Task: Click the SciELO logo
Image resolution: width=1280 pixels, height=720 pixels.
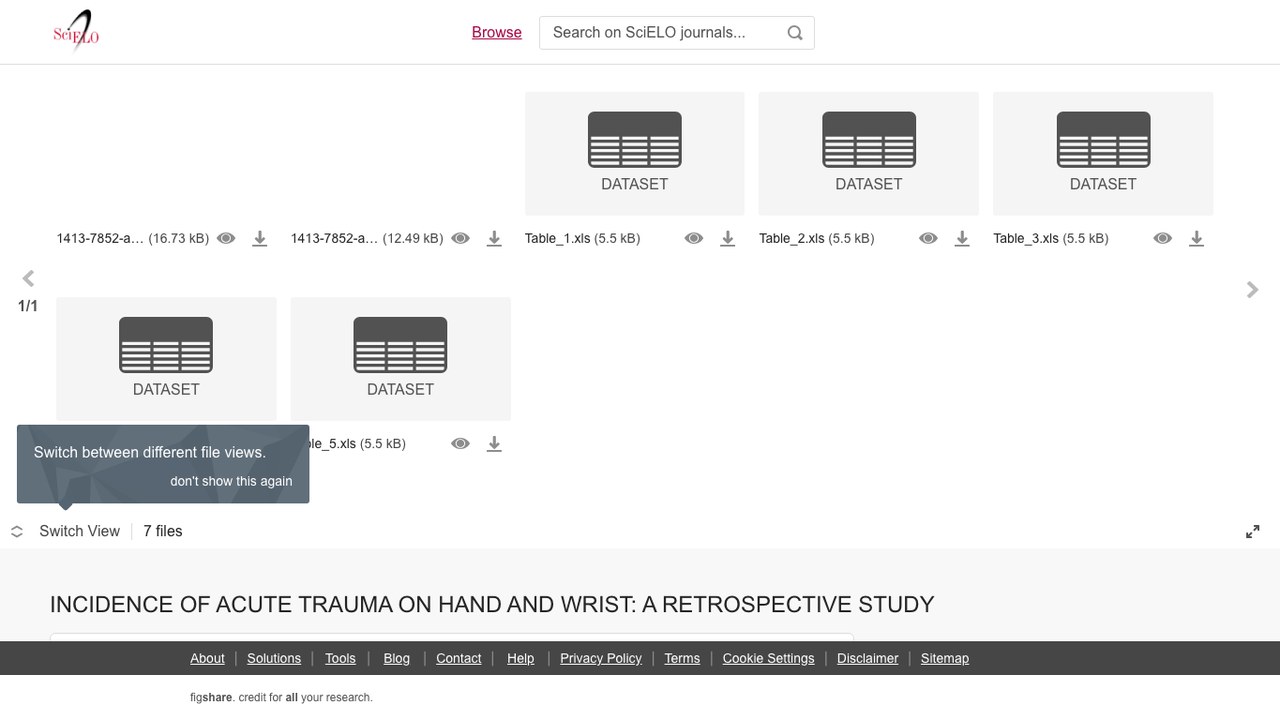Action: tap(76, 32)
